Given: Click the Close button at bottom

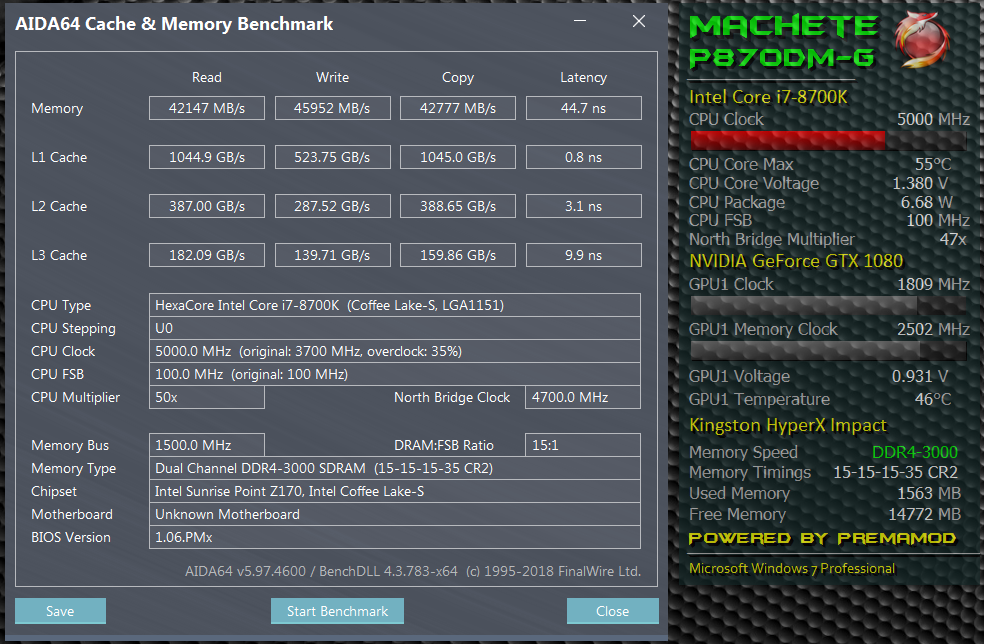Looking at the screenshot, I should 612,611.
